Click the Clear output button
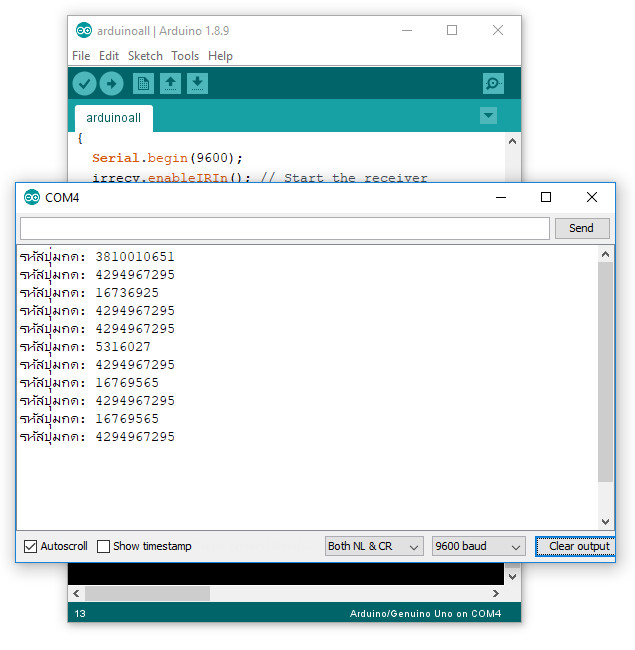 pos(576,546)
